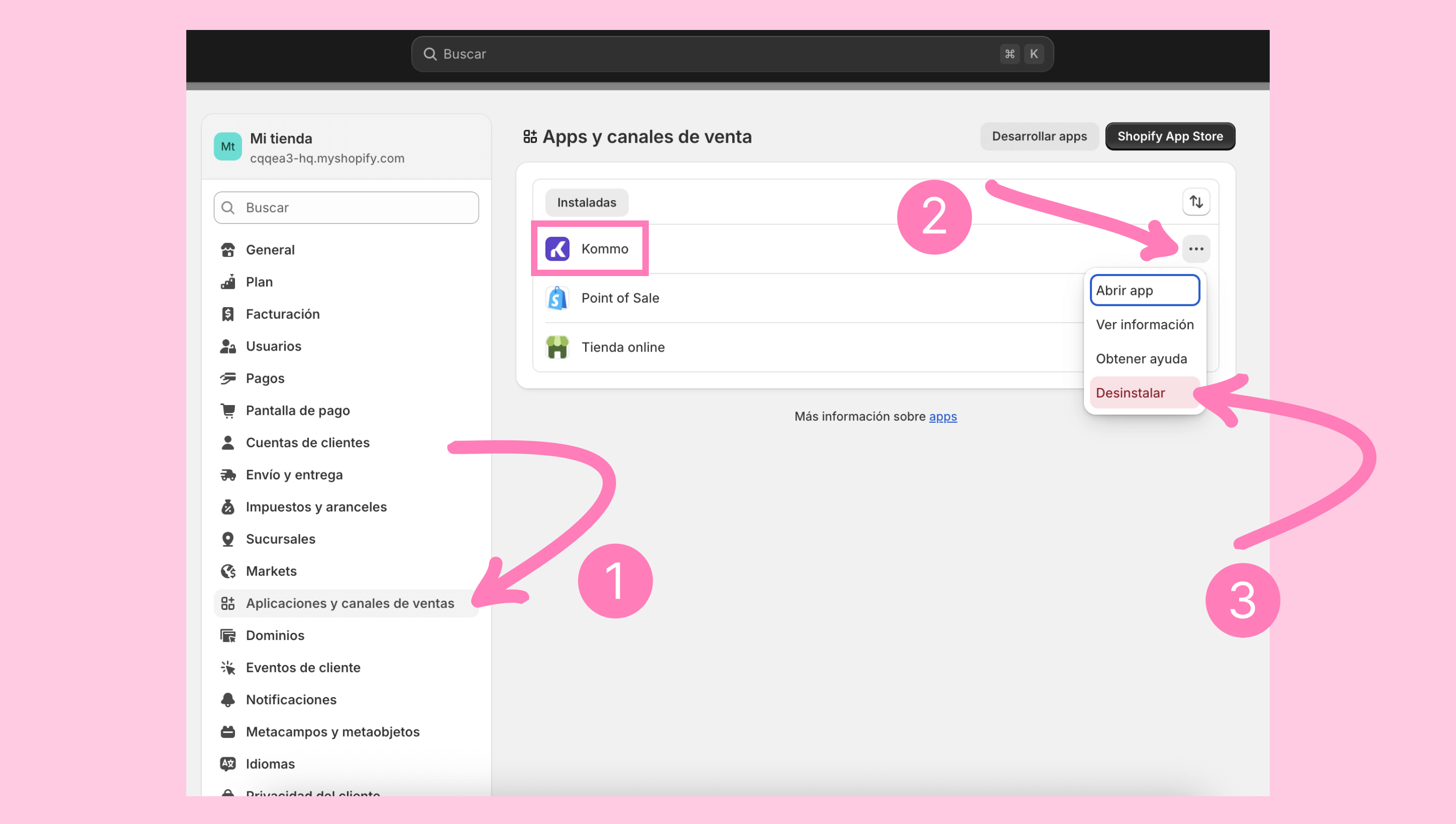
Task: Open Pantalla de pago settings label
Action: click(298, 410)
